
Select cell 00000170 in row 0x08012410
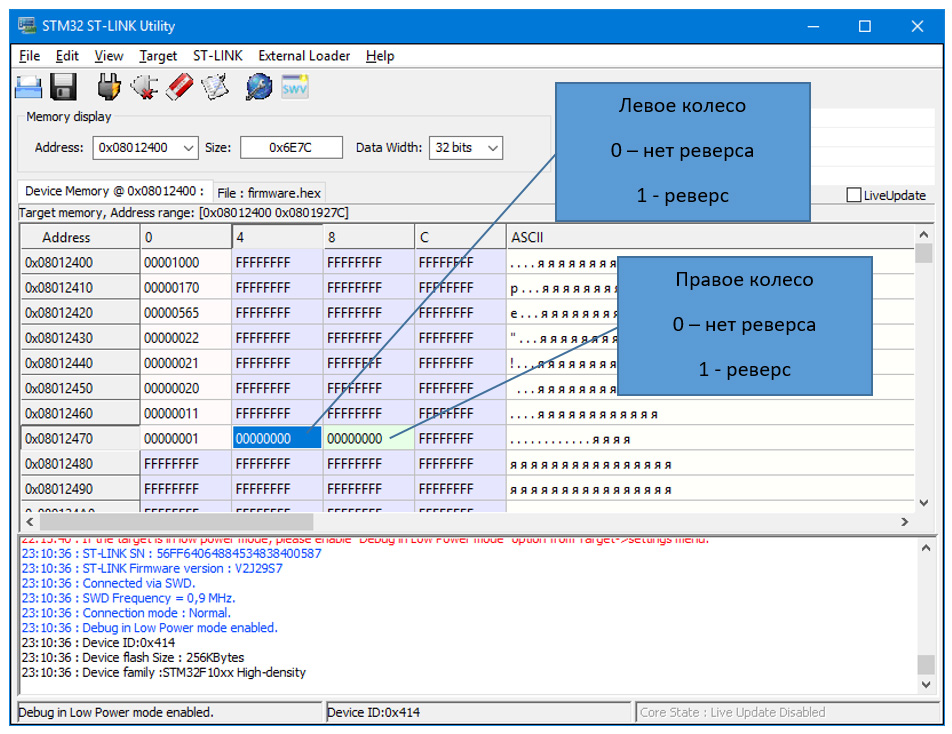pos(186,288)
